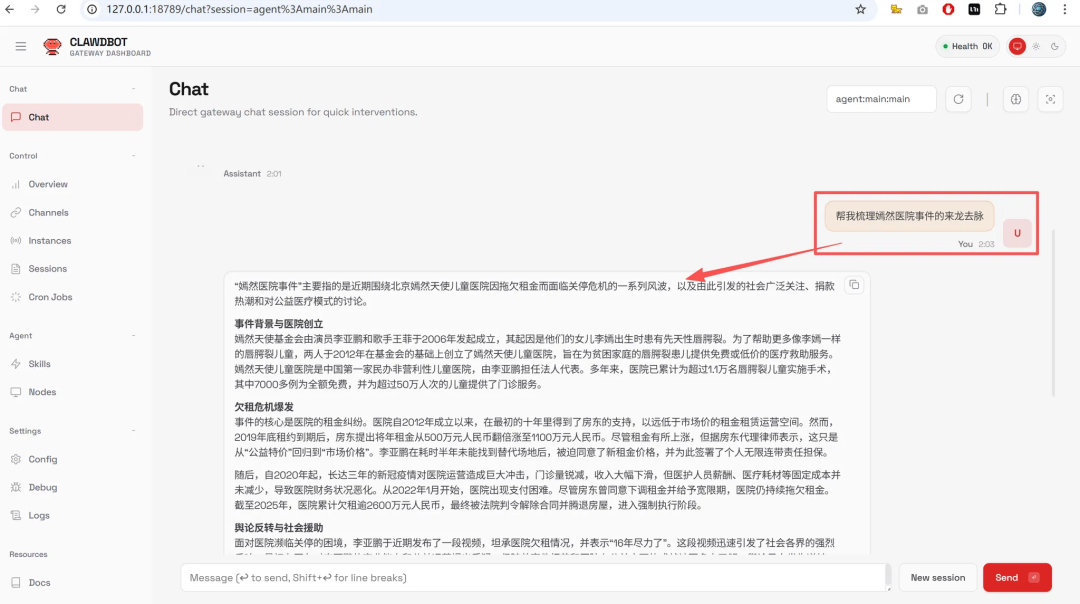Enable dark theme with moon icon

1054,46
